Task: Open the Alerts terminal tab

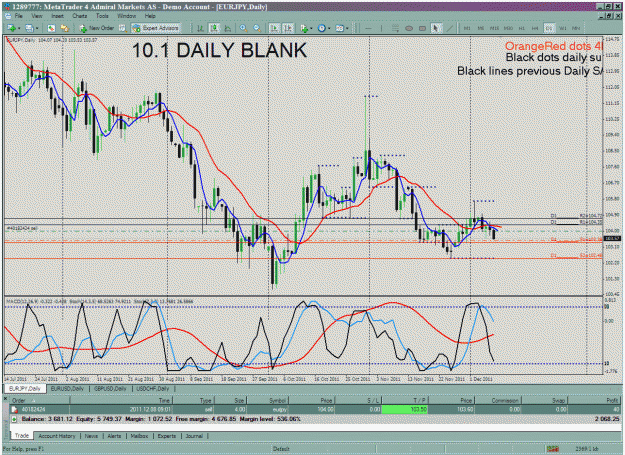Action: 114,436
